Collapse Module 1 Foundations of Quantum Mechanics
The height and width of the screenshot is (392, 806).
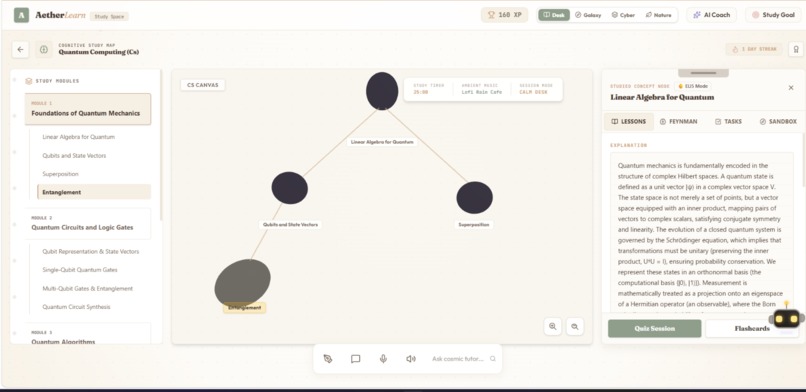coord(88,109)
